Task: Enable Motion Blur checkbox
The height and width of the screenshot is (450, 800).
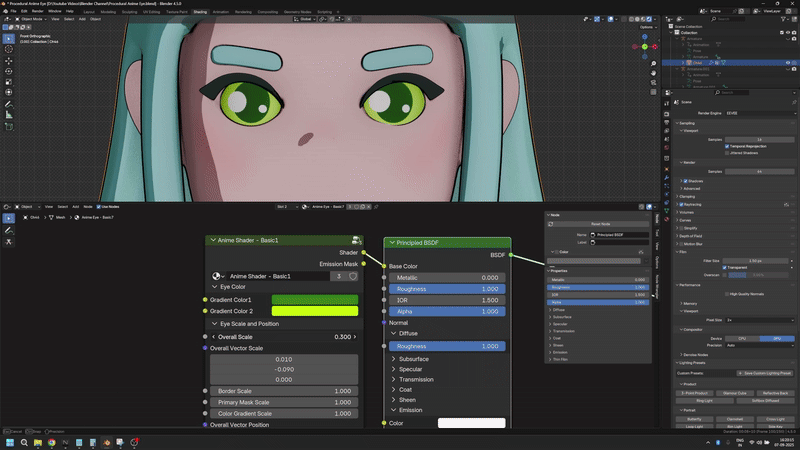Action: pos(681,244)
